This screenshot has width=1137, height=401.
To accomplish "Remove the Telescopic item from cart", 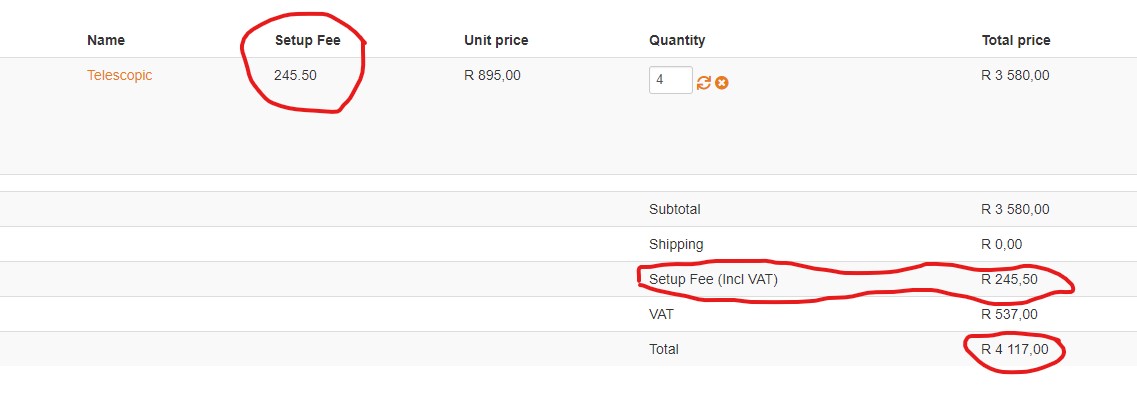I will [721, 82].
